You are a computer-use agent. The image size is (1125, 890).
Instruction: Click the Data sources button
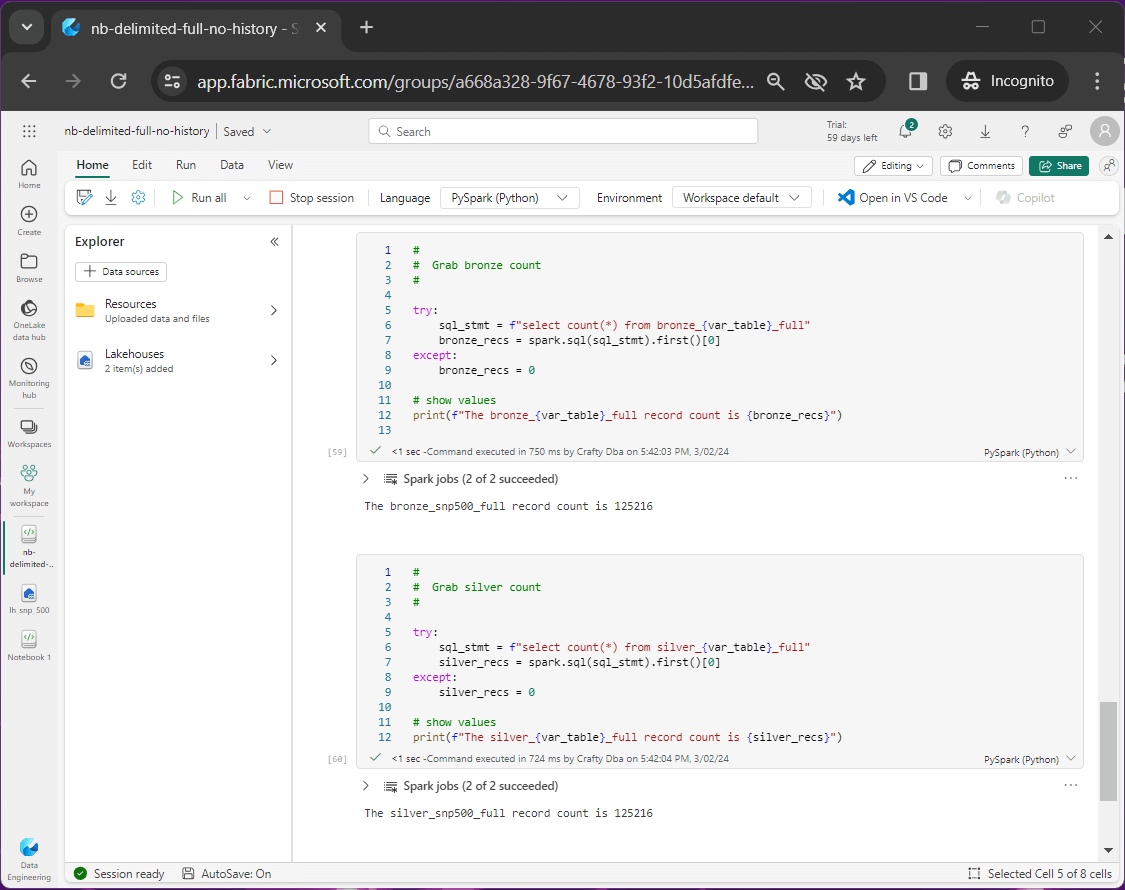pos(121,272)
